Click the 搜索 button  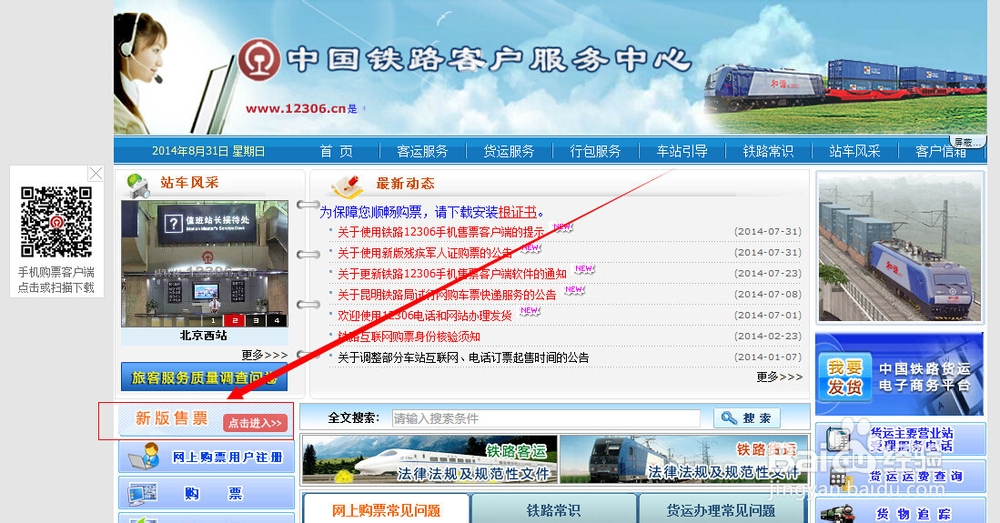(x=747, y=418)
